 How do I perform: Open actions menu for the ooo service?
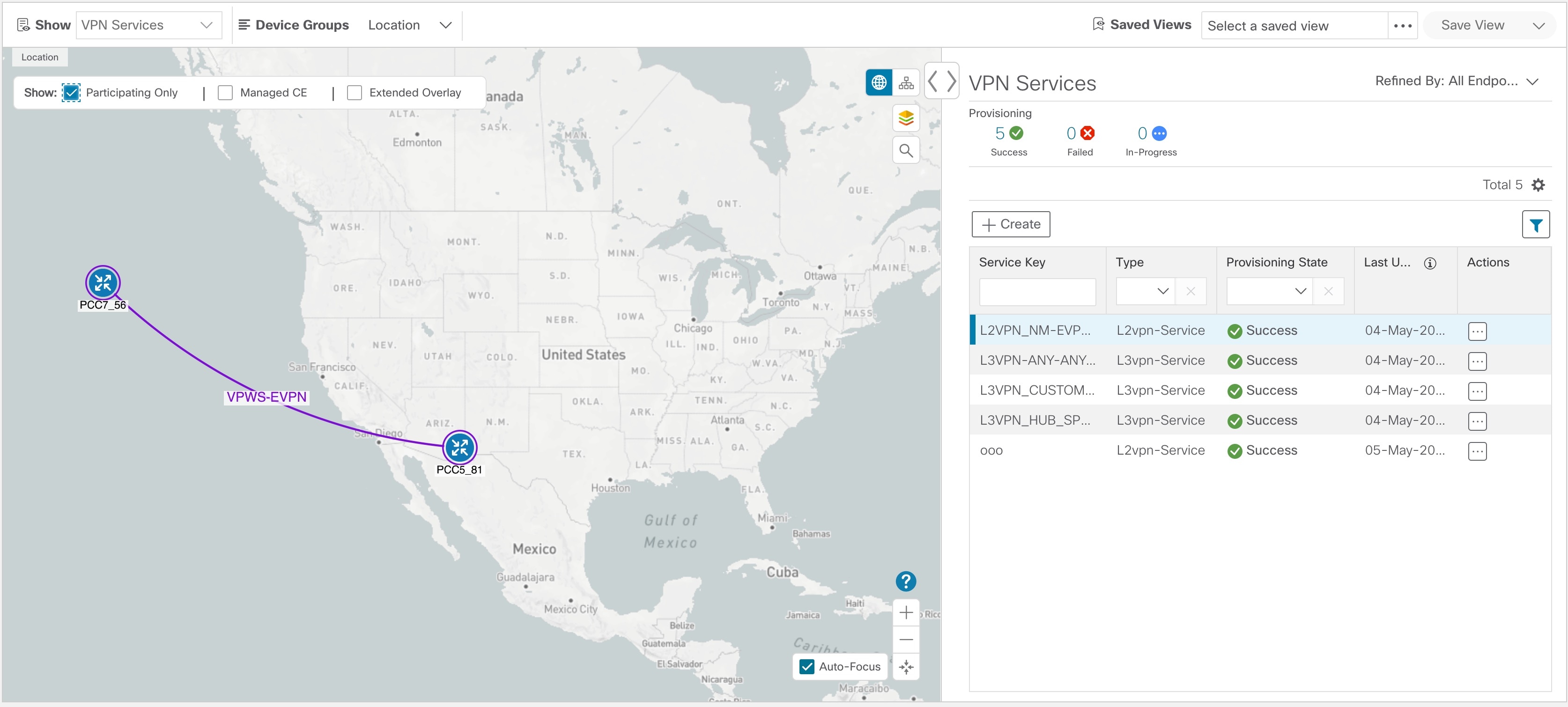[x=1479, y=451]
